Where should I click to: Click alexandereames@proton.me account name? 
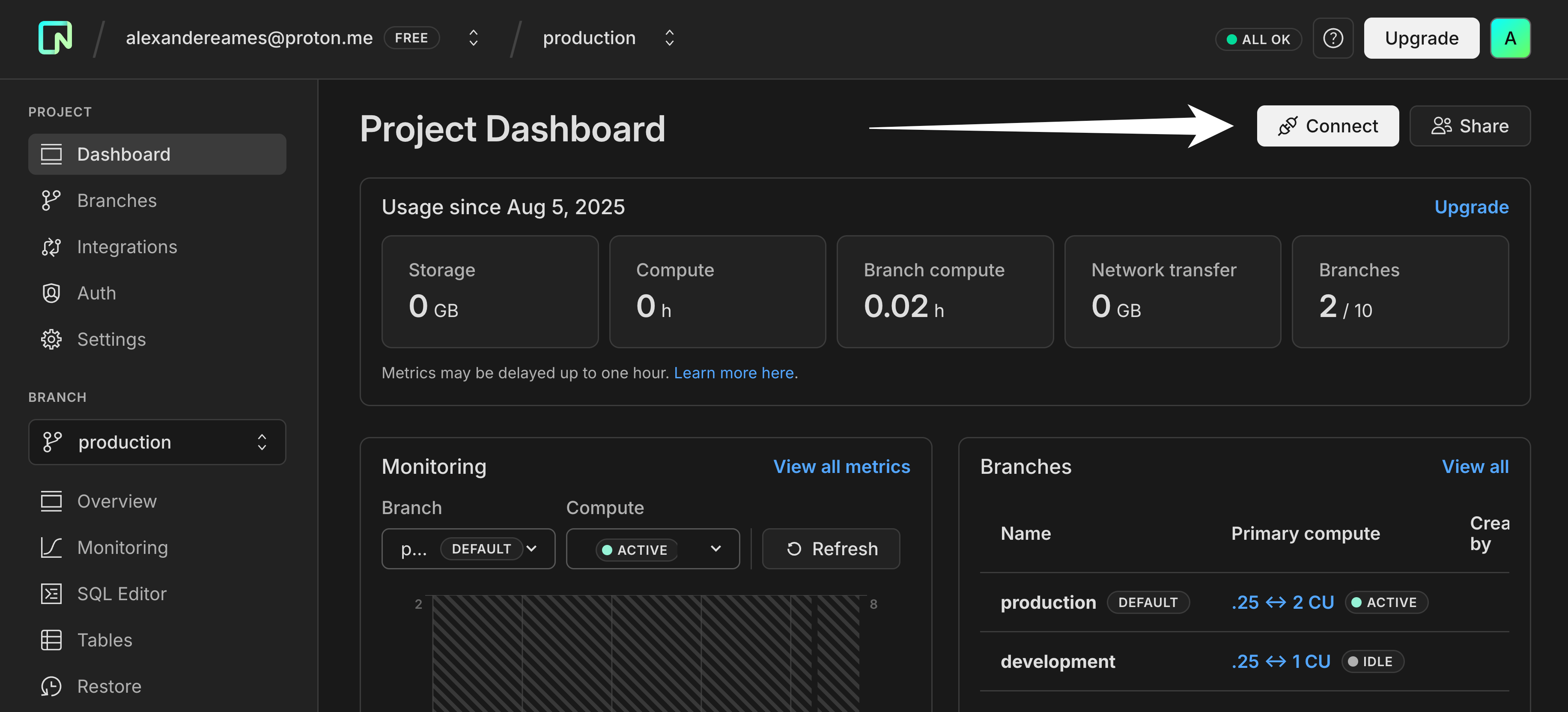(249, 38)
